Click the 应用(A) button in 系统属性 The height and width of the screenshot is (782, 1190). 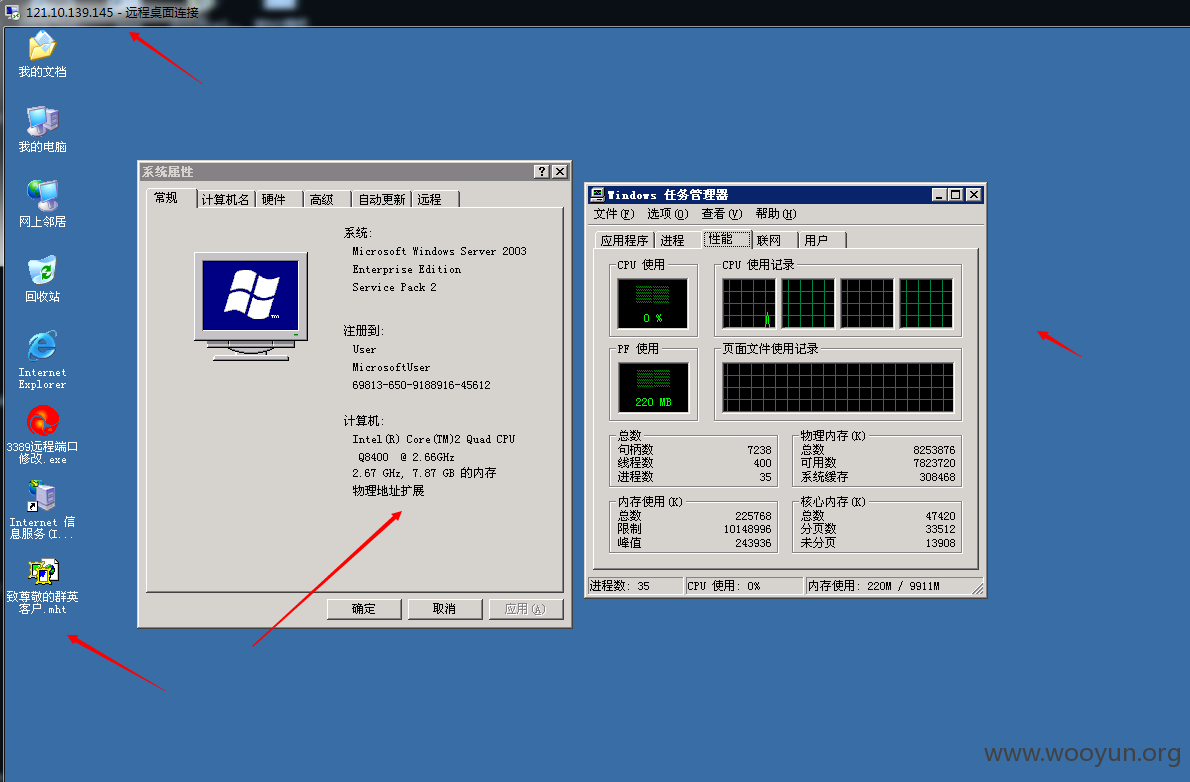pos(526,609)
